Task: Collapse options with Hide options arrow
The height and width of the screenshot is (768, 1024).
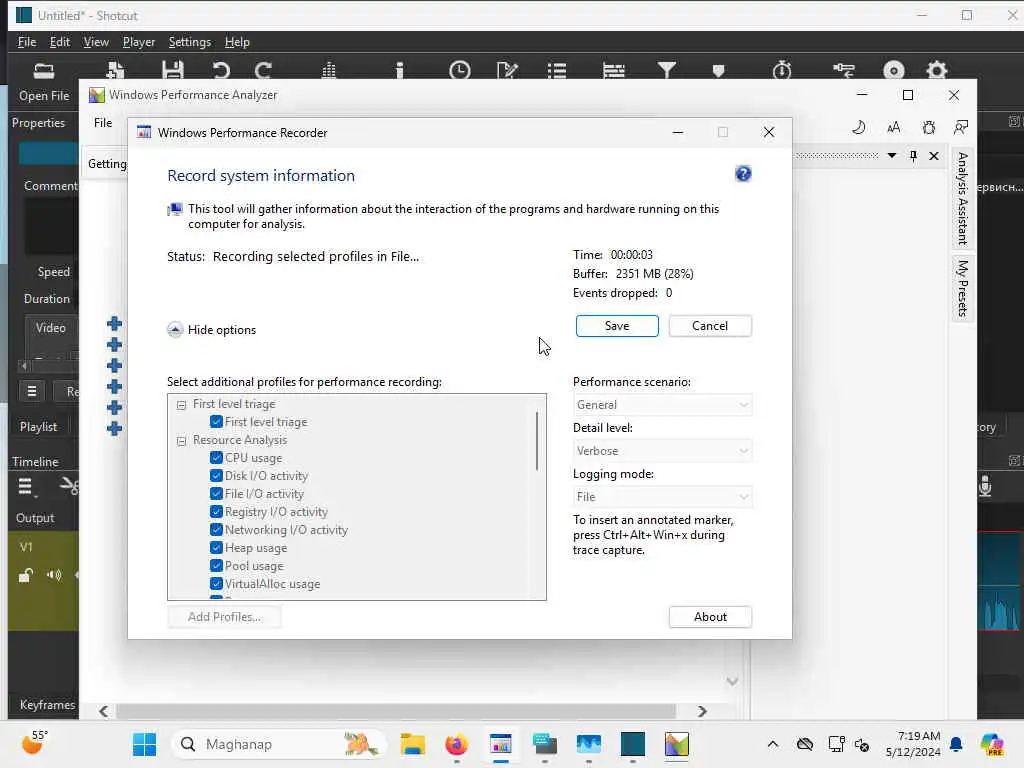Action: pyautogui.click(x=175, y=330)
